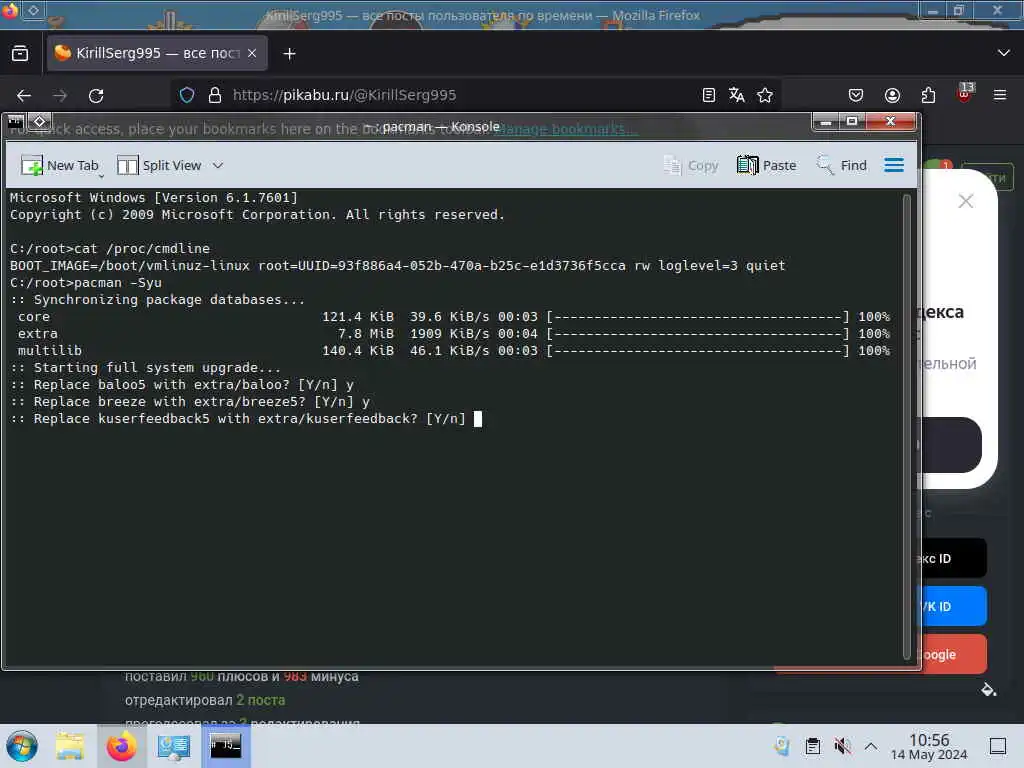Open Firefox View button

tap(20, 54)
